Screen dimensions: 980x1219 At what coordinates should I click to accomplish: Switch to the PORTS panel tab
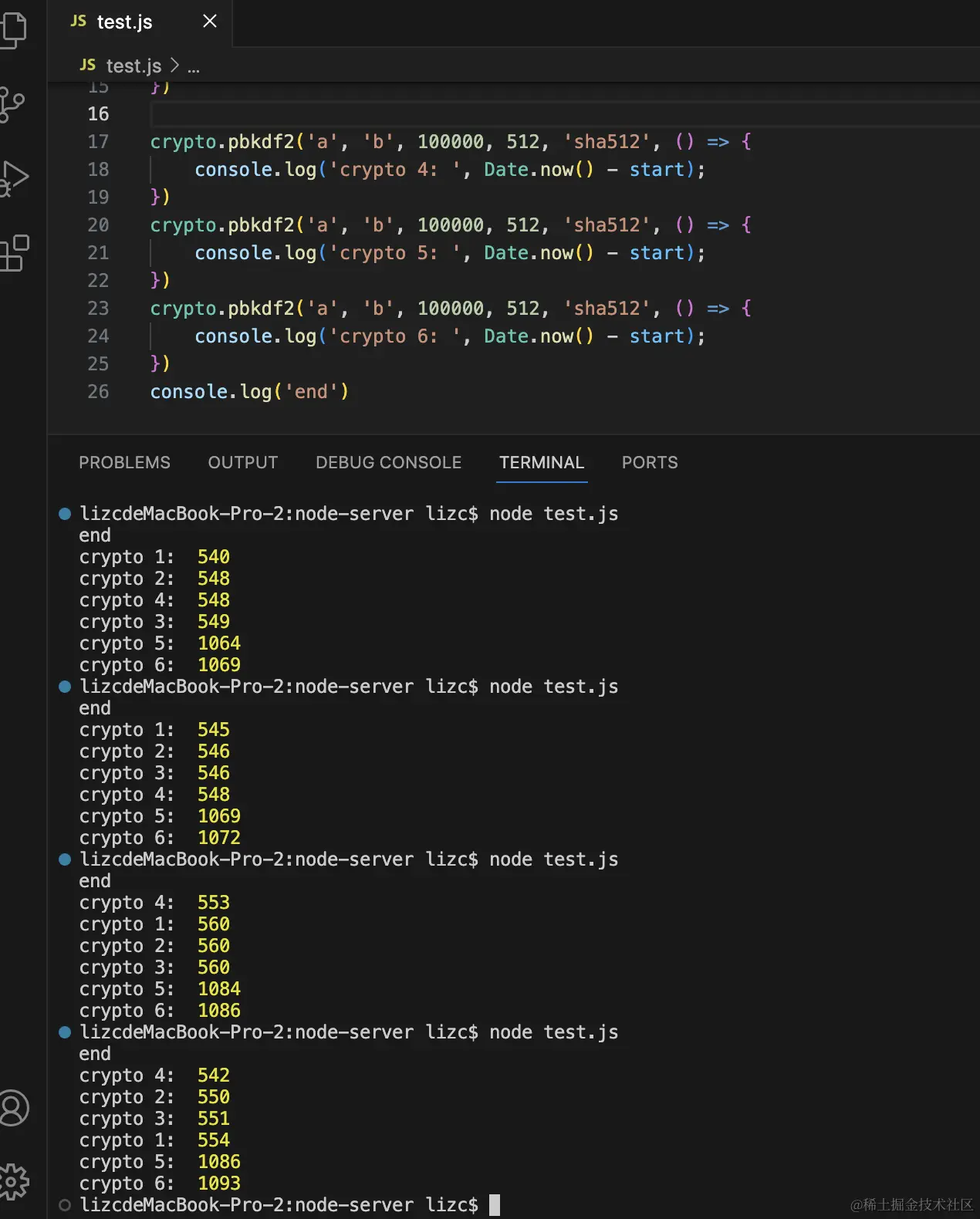tap(650, 462)
